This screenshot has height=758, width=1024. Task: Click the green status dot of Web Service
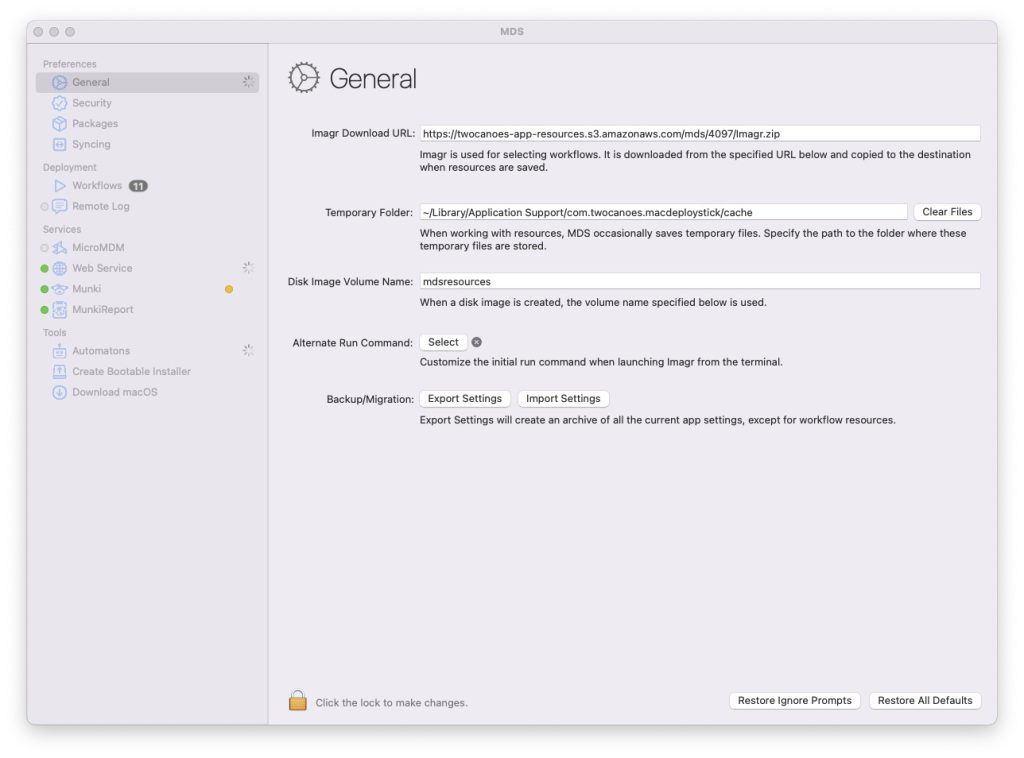pos(44,268)
